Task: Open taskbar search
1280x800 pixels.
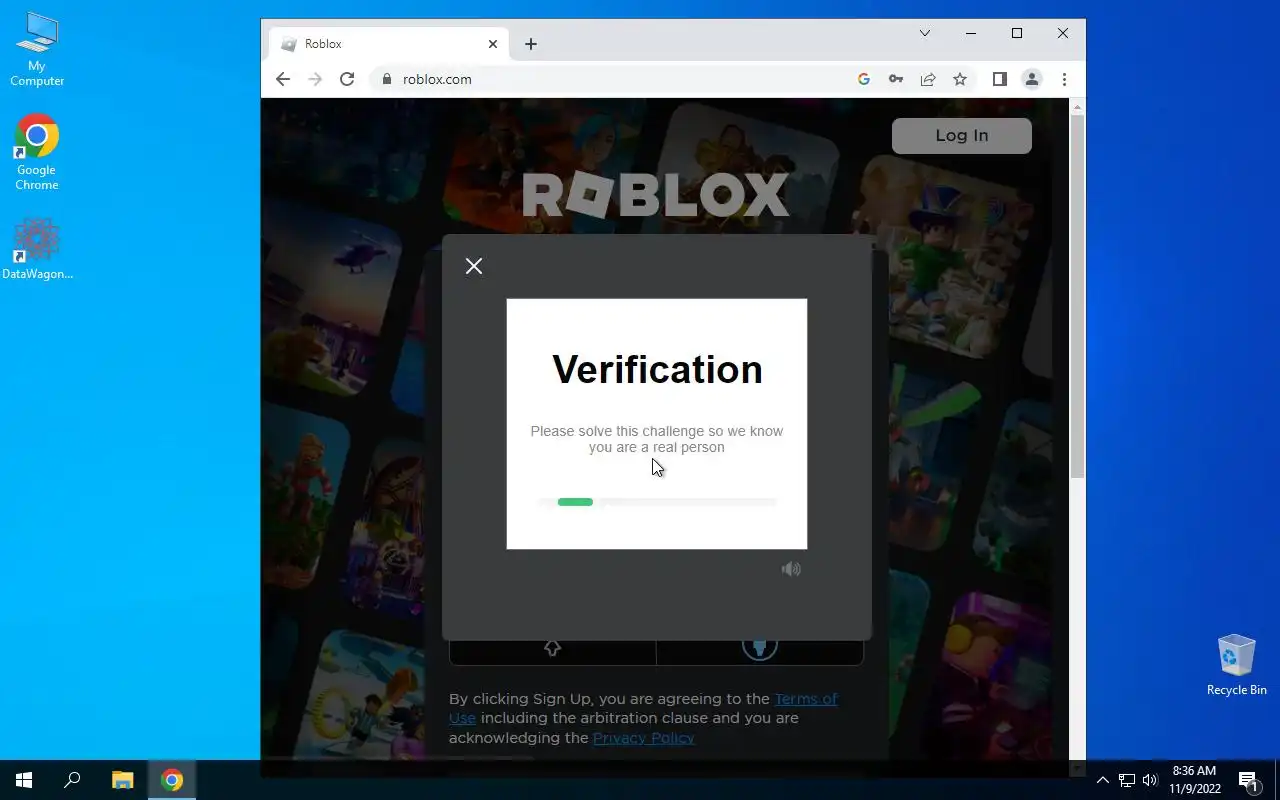Action: point(72,780)
